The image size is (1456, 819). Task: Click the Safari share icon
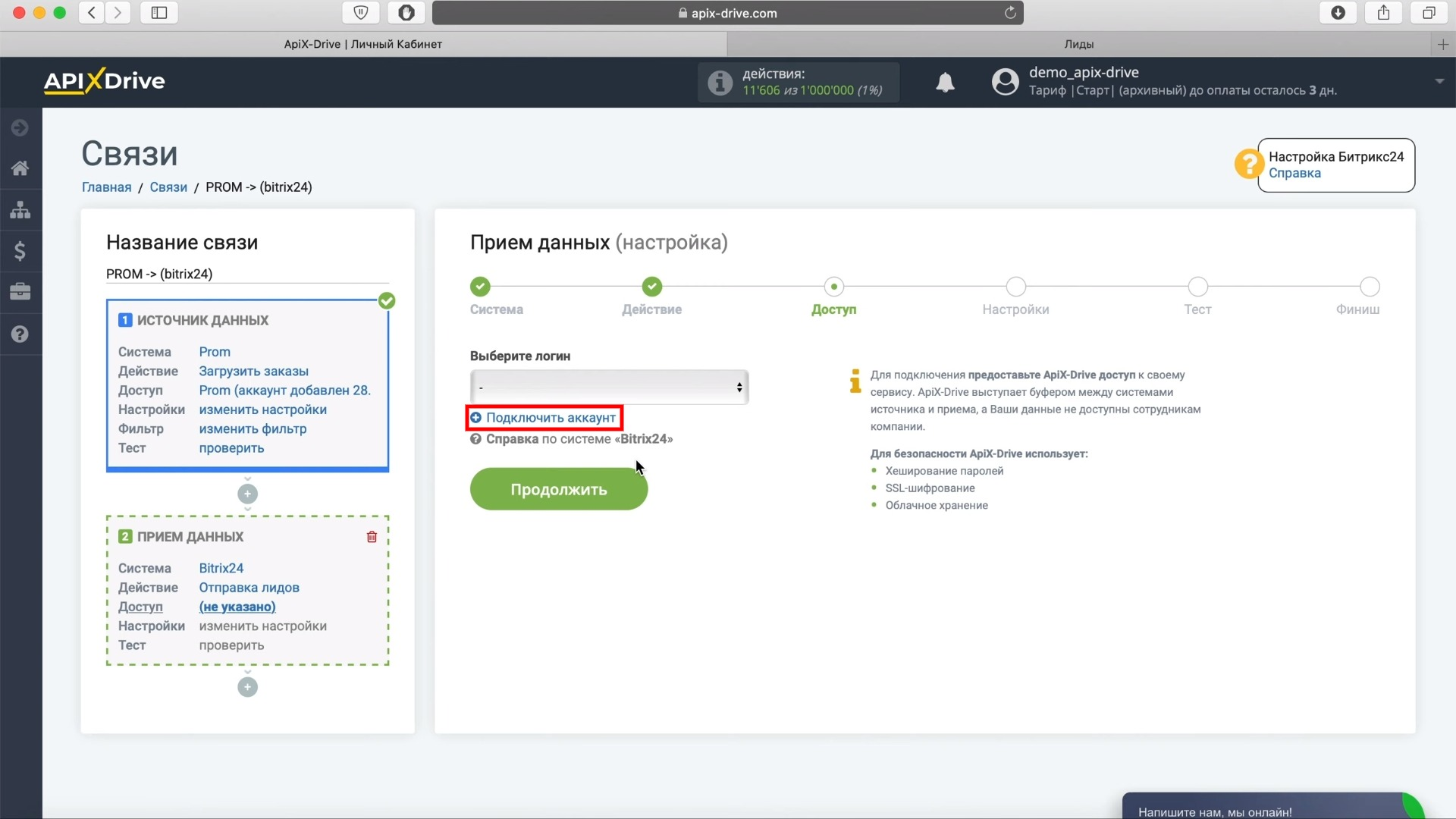coord(1384,12)
